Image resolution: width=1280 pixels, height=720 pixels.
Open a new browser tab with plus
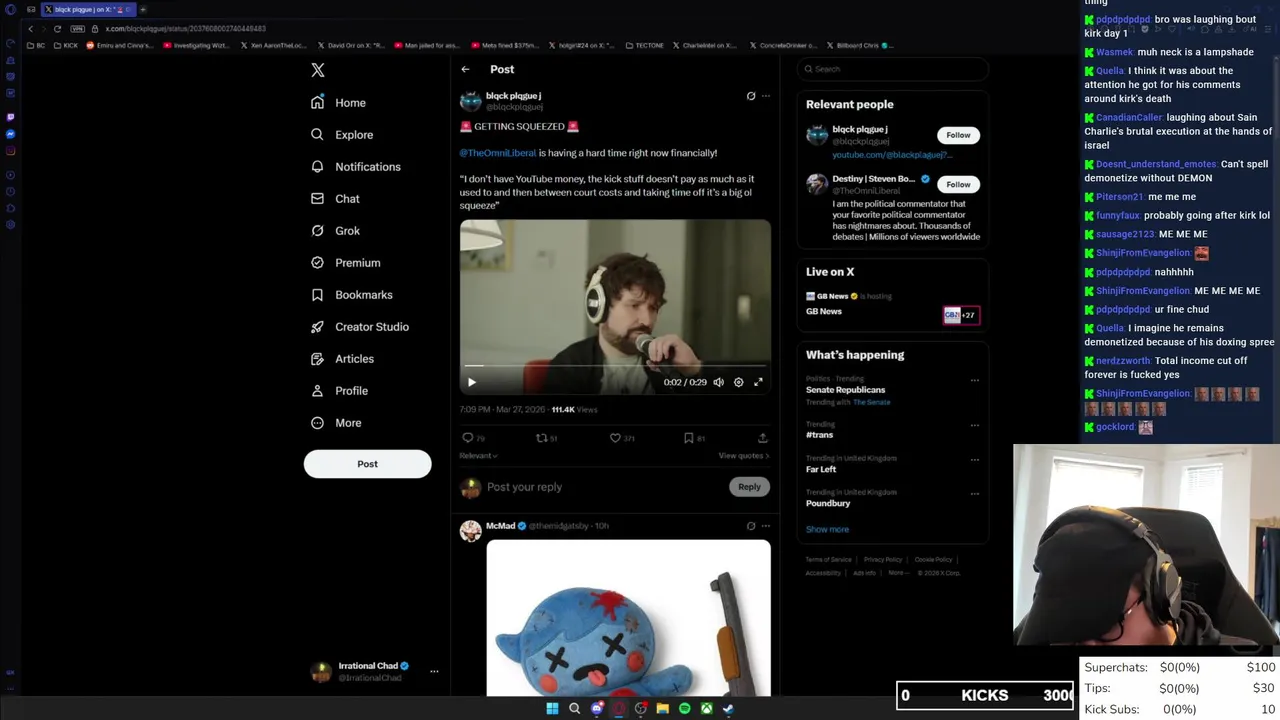pyautogui.click(x=143, y=9)
